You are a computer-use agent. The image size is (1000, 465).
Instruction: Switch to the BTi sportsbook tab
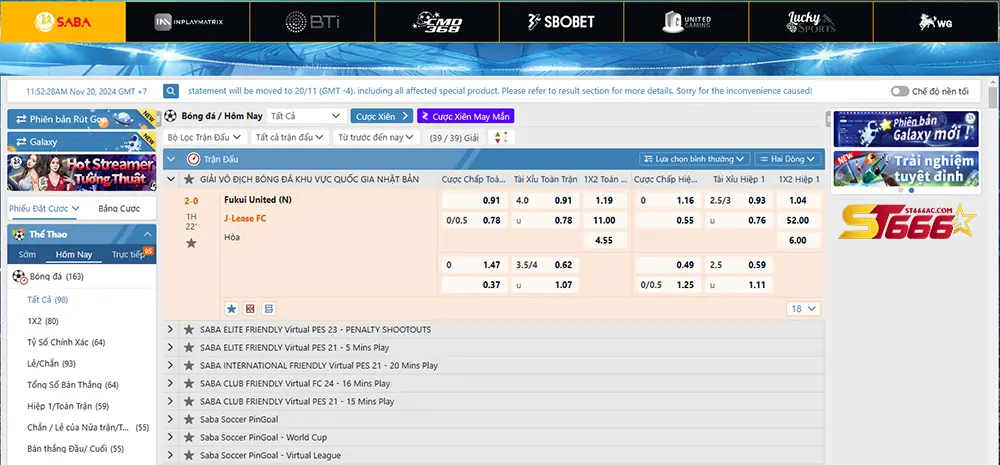click(x=312, y=22)
